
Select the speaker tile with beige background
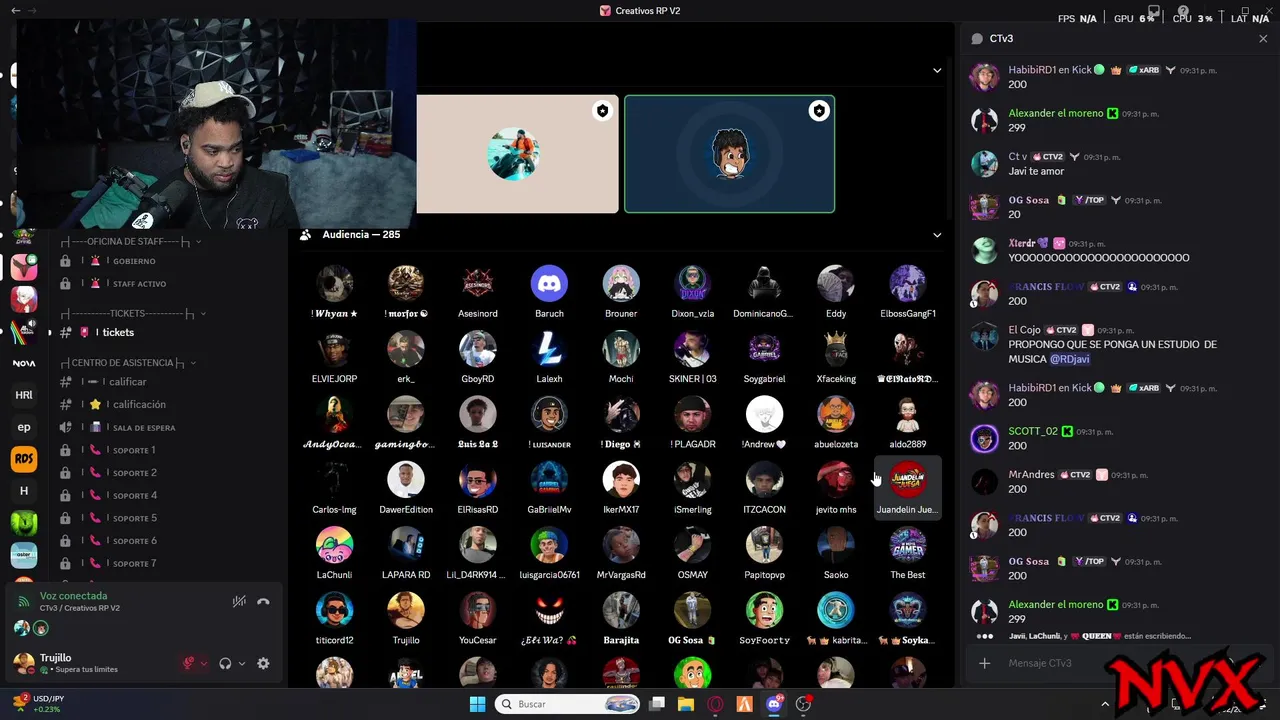517,154
